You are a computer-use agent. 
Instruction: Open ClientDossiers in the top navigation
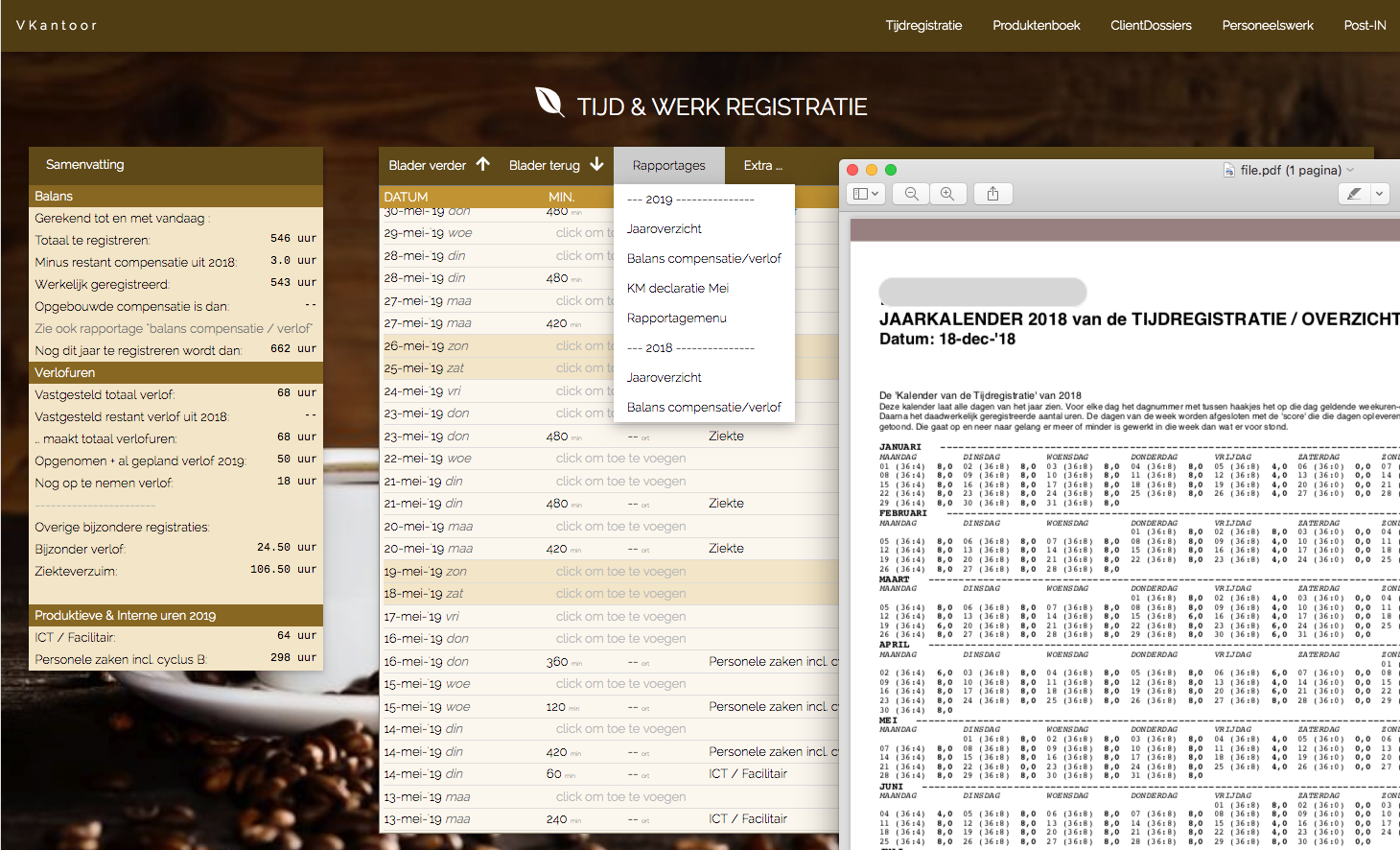1151,25
